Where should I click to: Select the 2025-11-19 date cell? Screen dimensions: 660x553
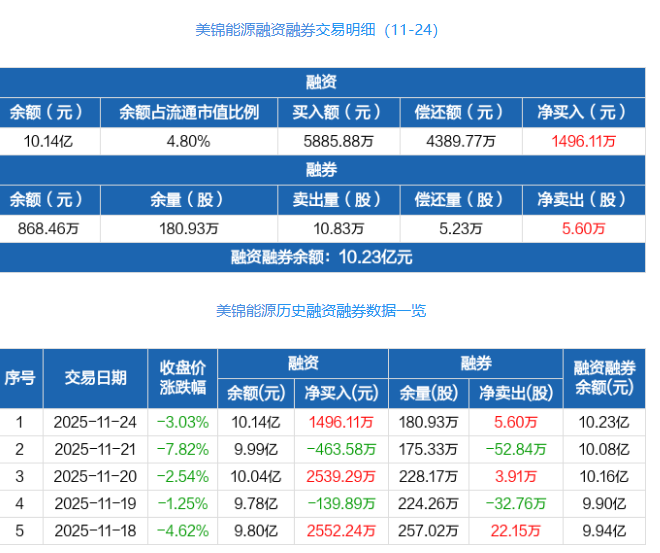coord(96,504)
